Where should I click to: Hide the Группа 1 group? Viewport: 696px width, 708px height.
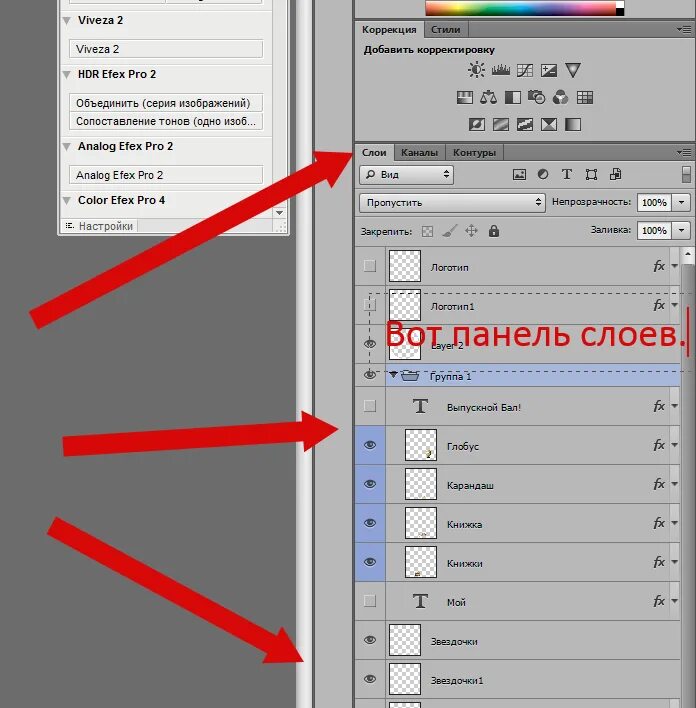click(370, 375)
